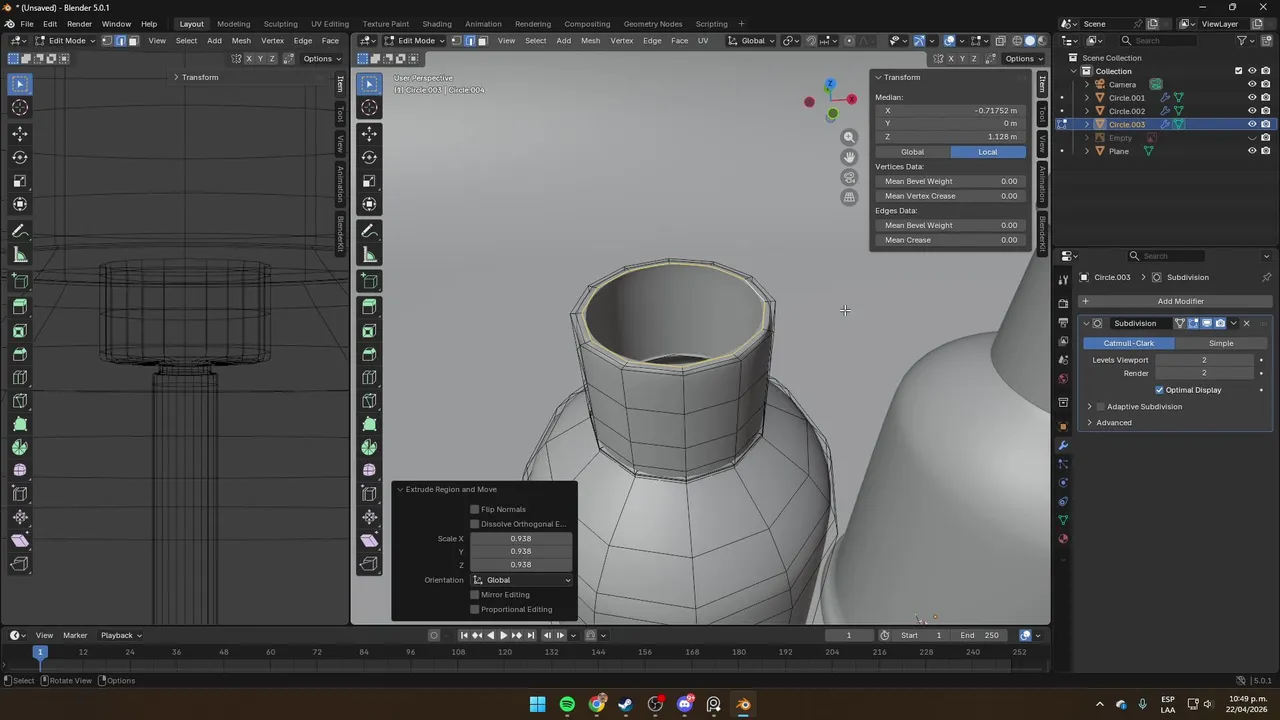Hide Circle.002 using its eye icon
Image resolution: width=1280 pixels, height=720 pixels.
coord(1251,111)
